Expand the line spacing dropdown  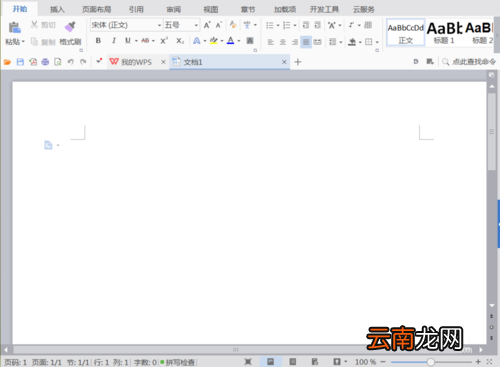pos(341,42)
